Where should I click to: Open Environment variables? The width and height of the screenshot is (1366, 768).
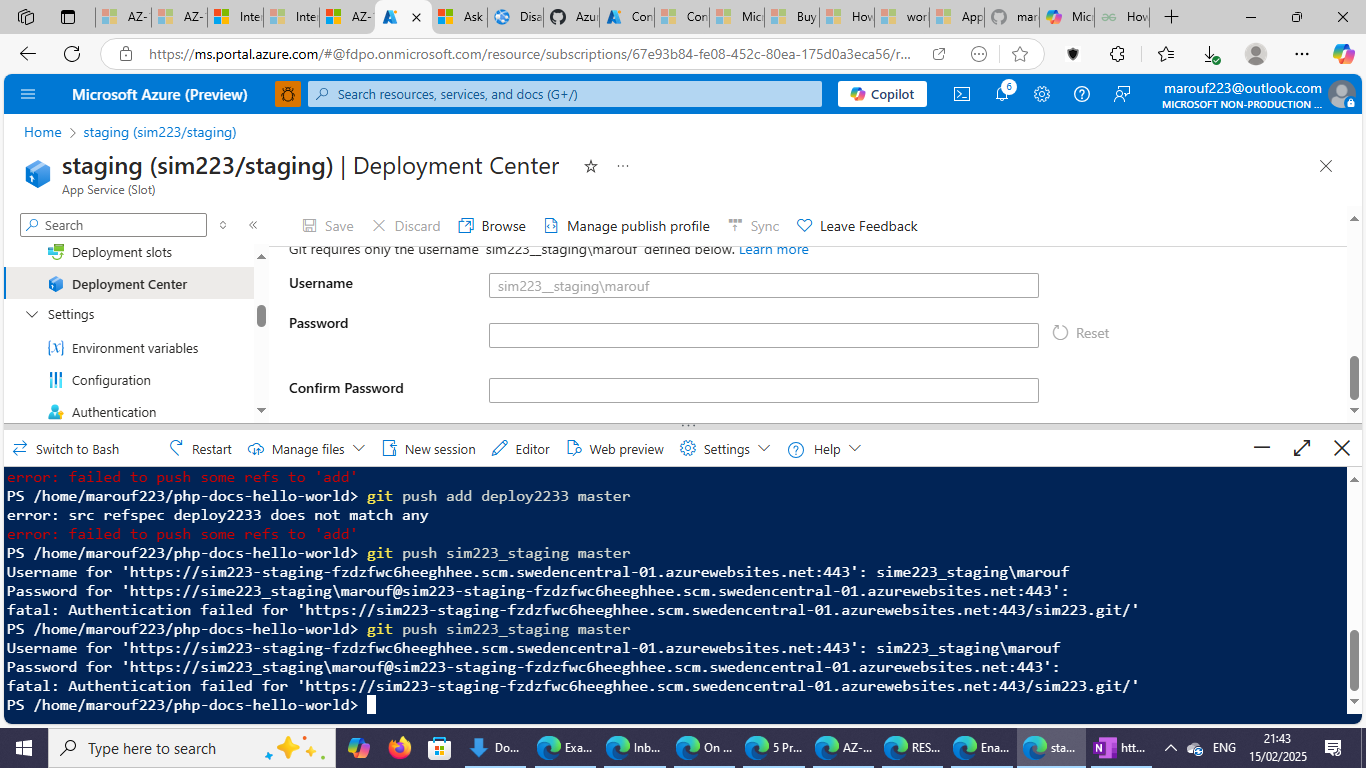(135, 348)
